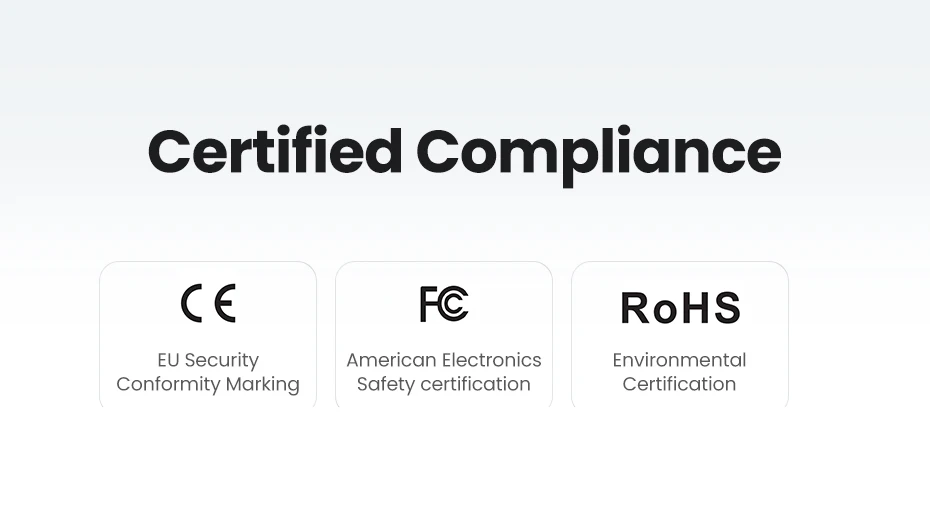
Task: Click the word "Security" in the CE card
Action: [221, 360]
